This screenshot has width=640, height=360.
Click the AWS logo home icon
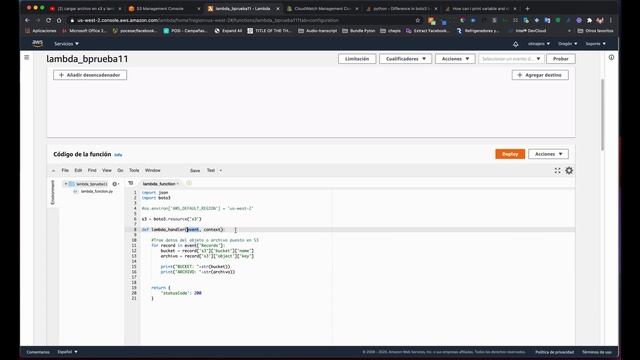point(38,43)
